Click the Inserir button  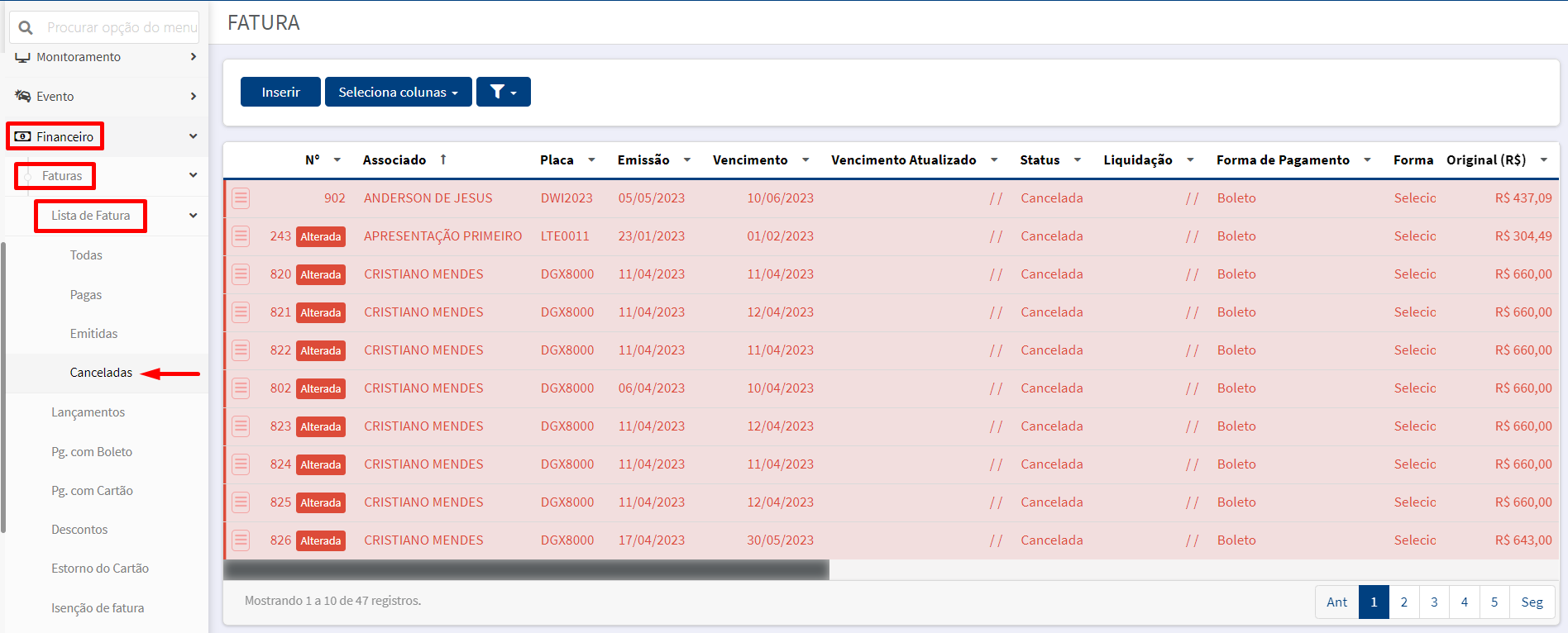[280, 92]
